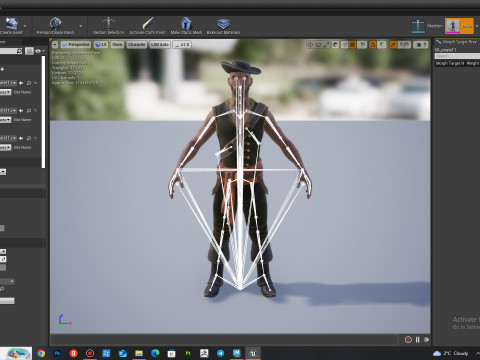Open the Perspective view menu

[x=76, y=44]
